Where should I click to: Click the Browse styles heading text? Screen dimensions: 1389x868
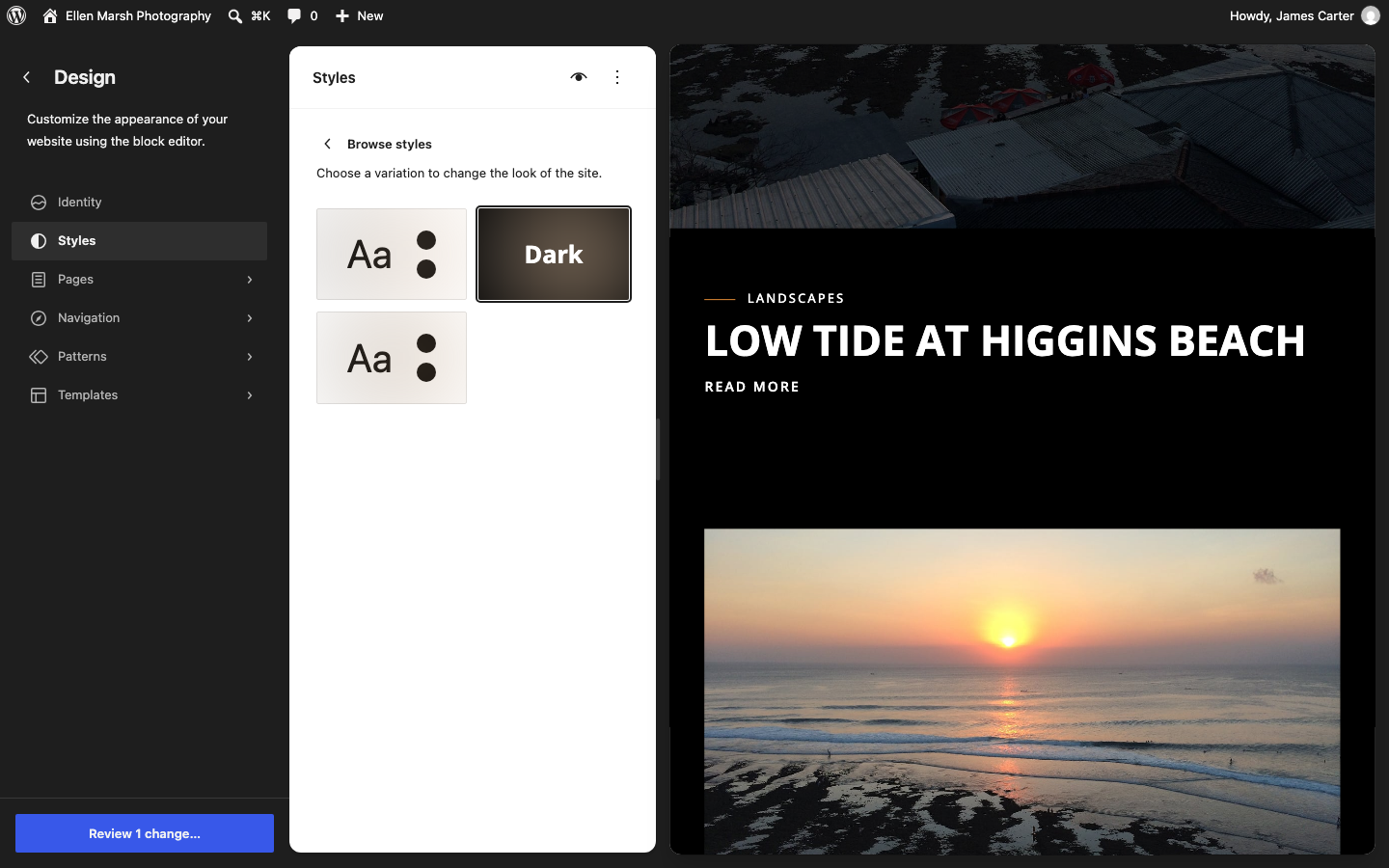390,144
